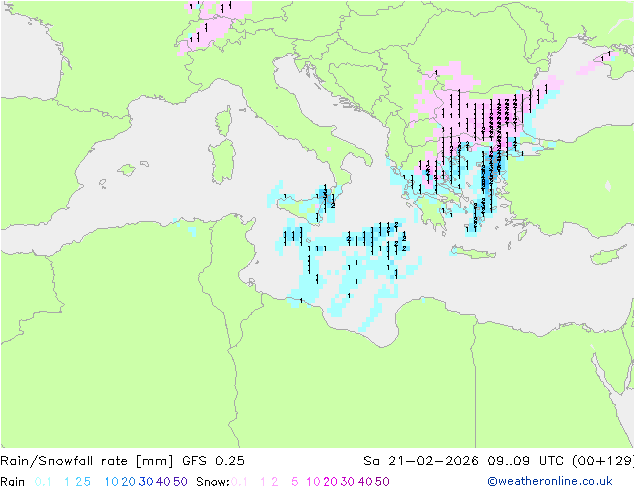
Task: Pick the snow legend value 10
Action: click(x=313, y=482)
